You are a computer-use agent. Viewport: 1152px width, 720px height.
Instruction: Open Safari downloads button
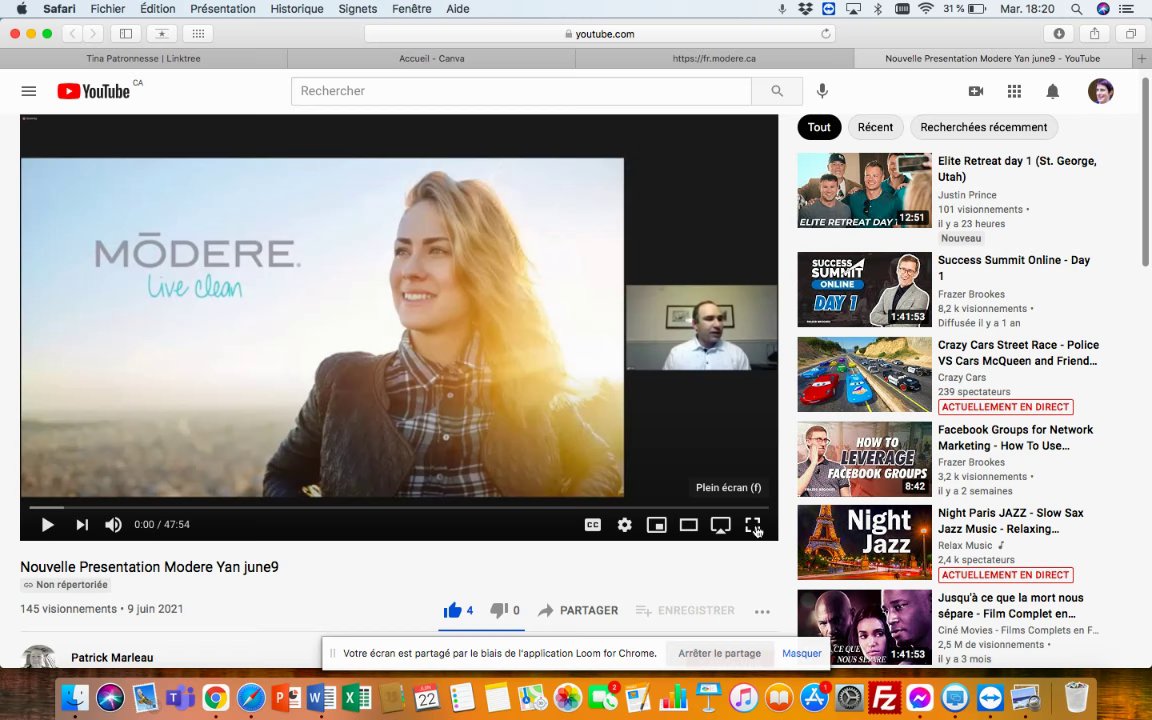click(x=1059, y=34)
